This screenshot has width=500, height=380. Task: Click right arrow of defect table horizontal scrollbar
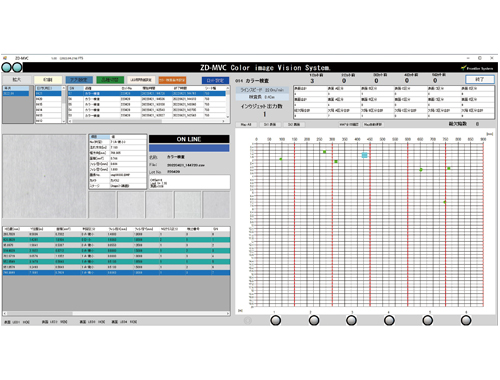(228, 313)
